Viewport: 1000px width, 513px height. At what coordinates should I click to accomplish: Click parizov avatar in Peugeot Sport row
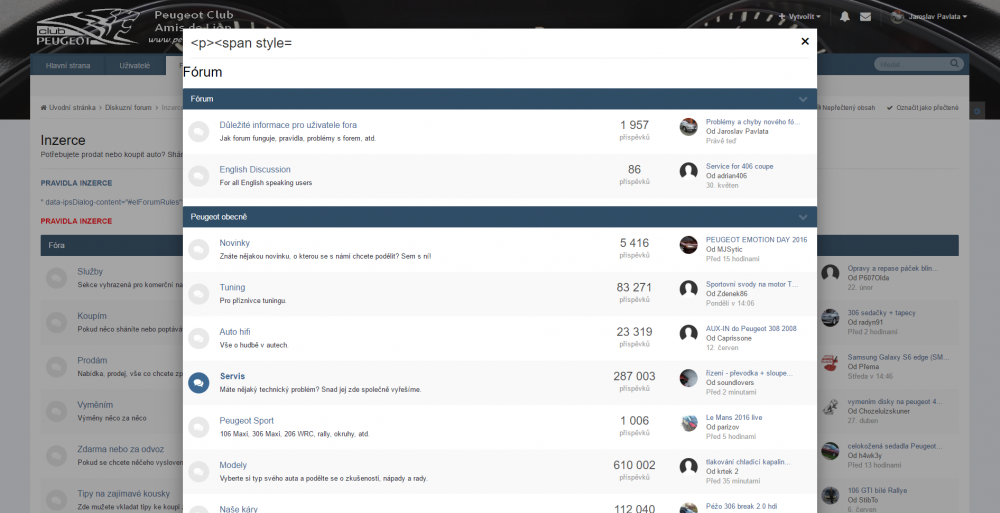(688, 422)
